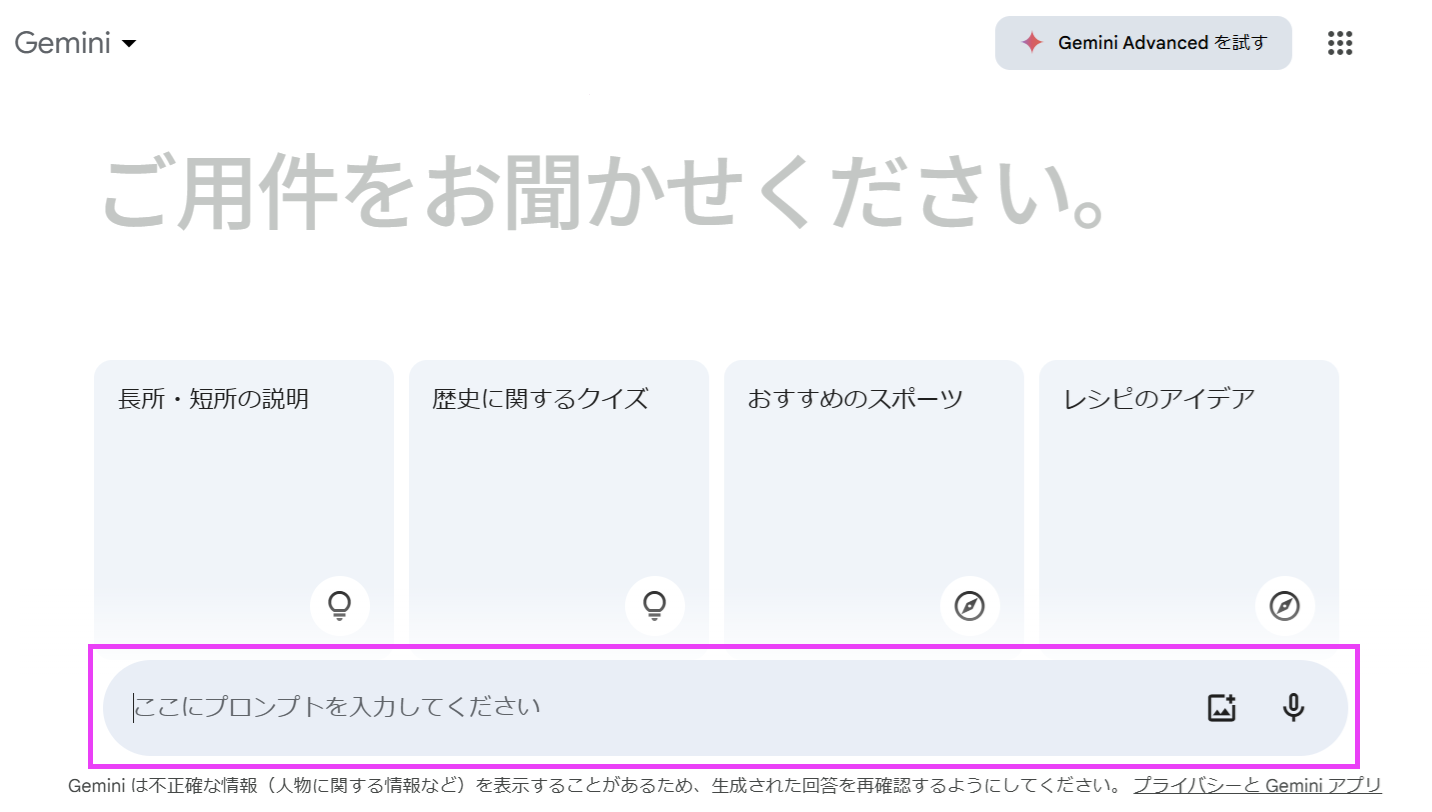Click the image upload icon in prompt box
Image resolution: width=1432 pixels, height=812 pixels.
(1222, 708)
